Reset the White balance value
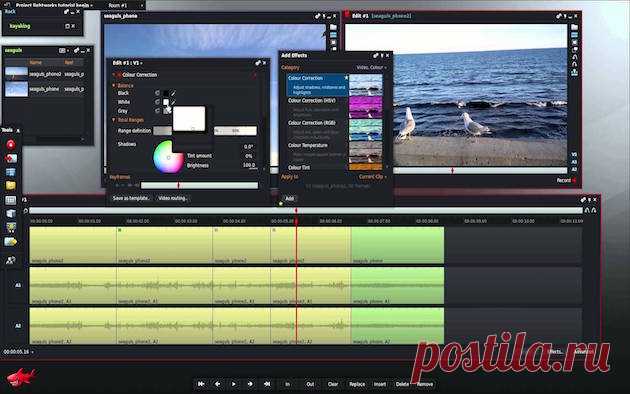Viewport: 630px width, 394px height. 157,102
